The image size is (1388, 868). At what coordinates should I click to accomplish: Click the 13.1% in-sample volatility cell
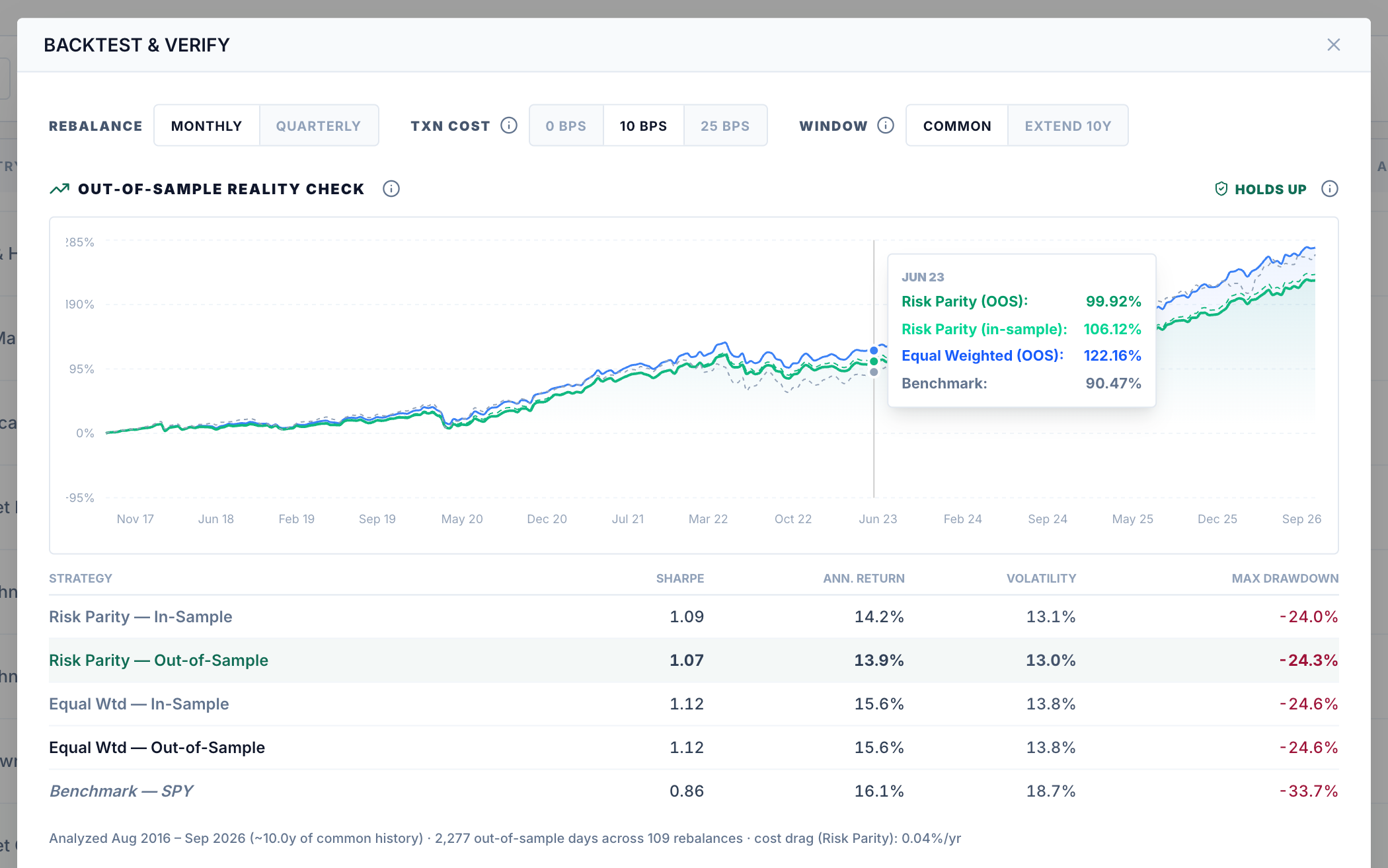[x=1051, y=617]
